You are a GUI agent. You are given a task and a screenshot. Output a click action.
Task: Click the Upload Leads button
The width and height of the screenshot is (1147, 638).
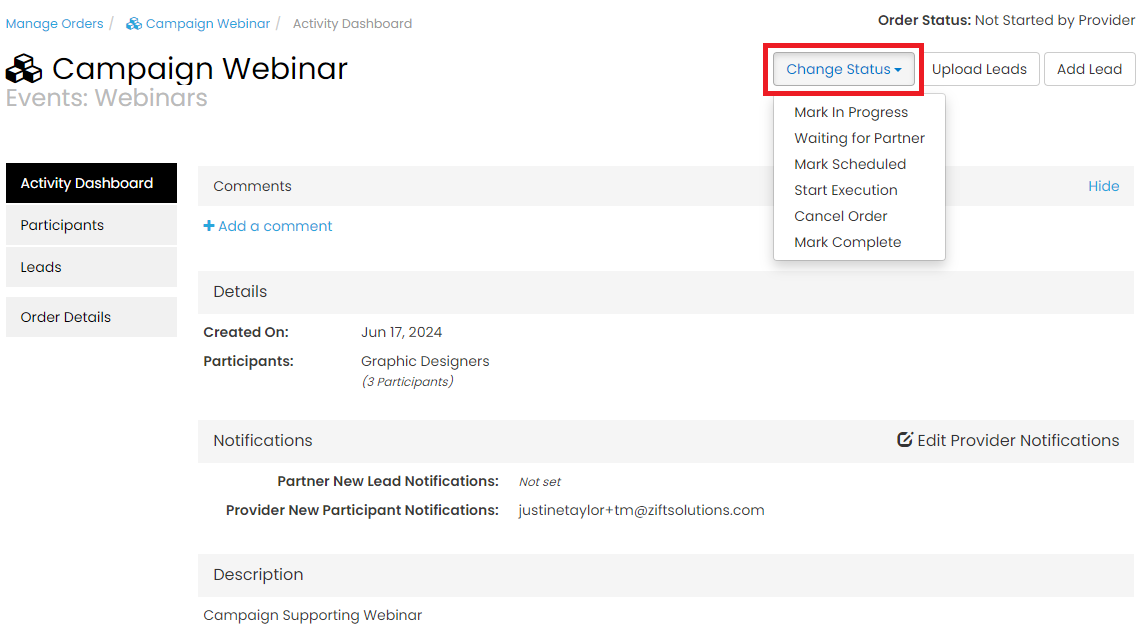(979, 69)
